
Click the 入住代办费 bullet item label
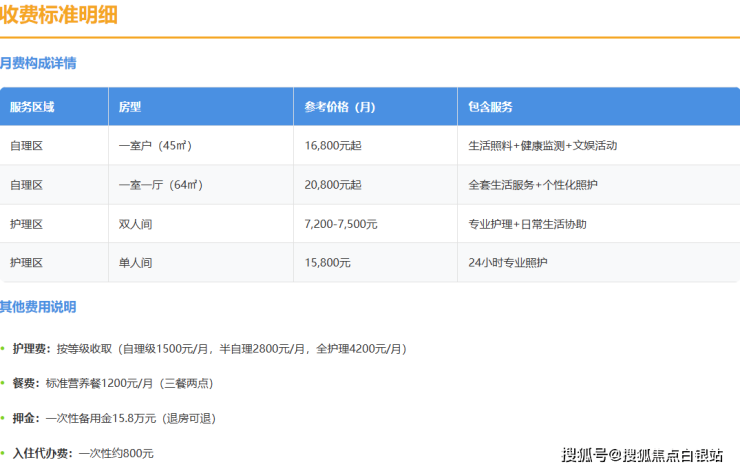click(42, 453)
